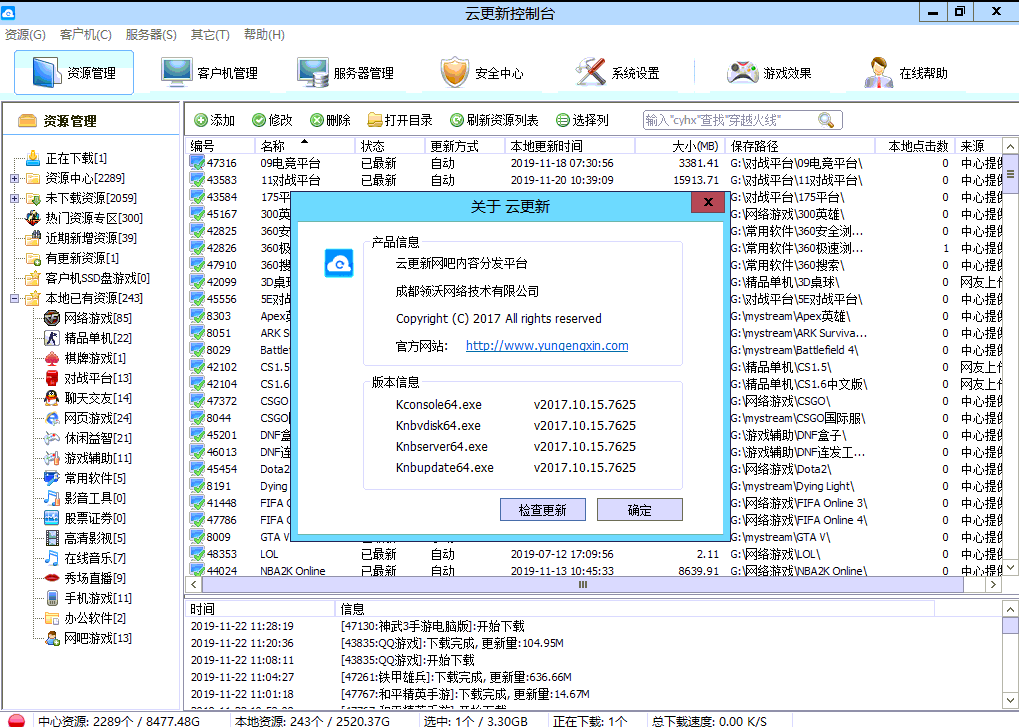Open 在线帮助 support section
1019x727 pixels.
click(x=906, y=73)
